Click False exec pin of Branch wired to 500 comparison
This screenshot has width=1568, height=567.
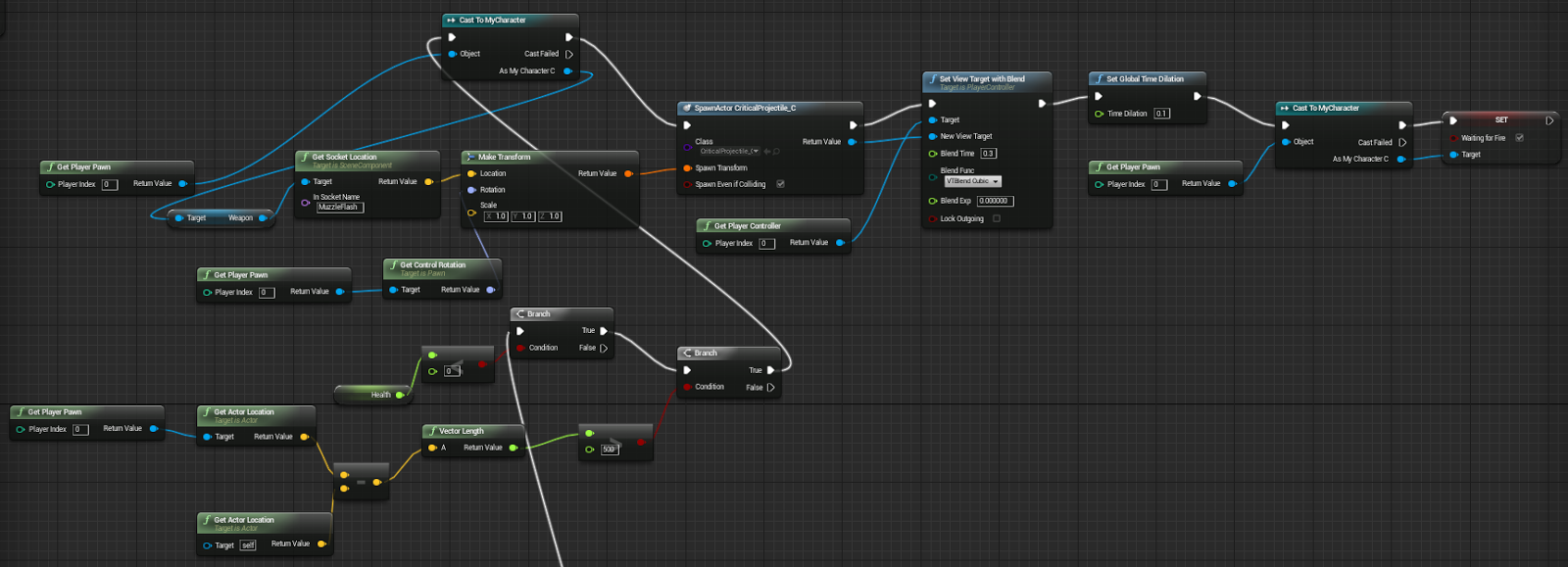(x=770, y=387)
